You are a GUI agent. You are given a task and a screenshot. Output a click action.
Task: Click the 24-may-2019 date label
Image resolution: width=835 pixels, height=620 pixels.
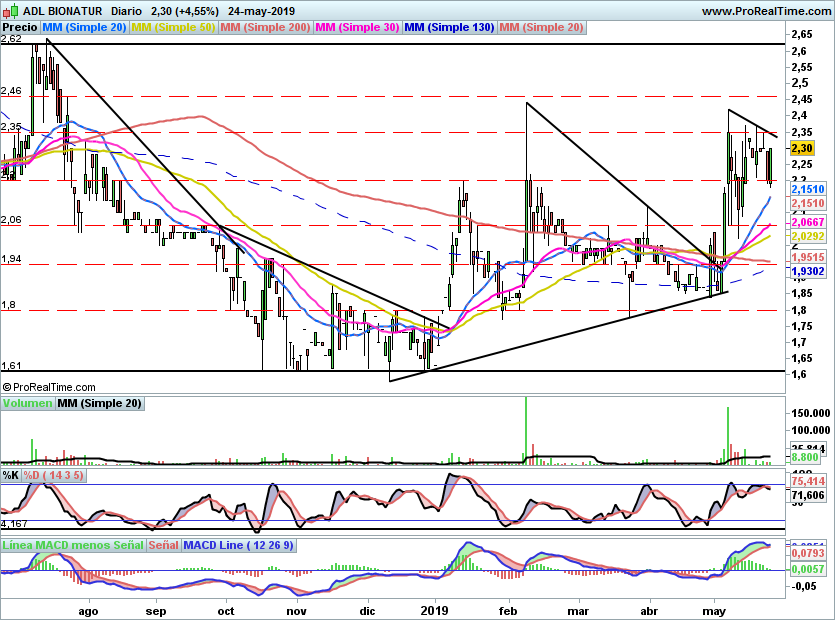click(x=261, y=11)
